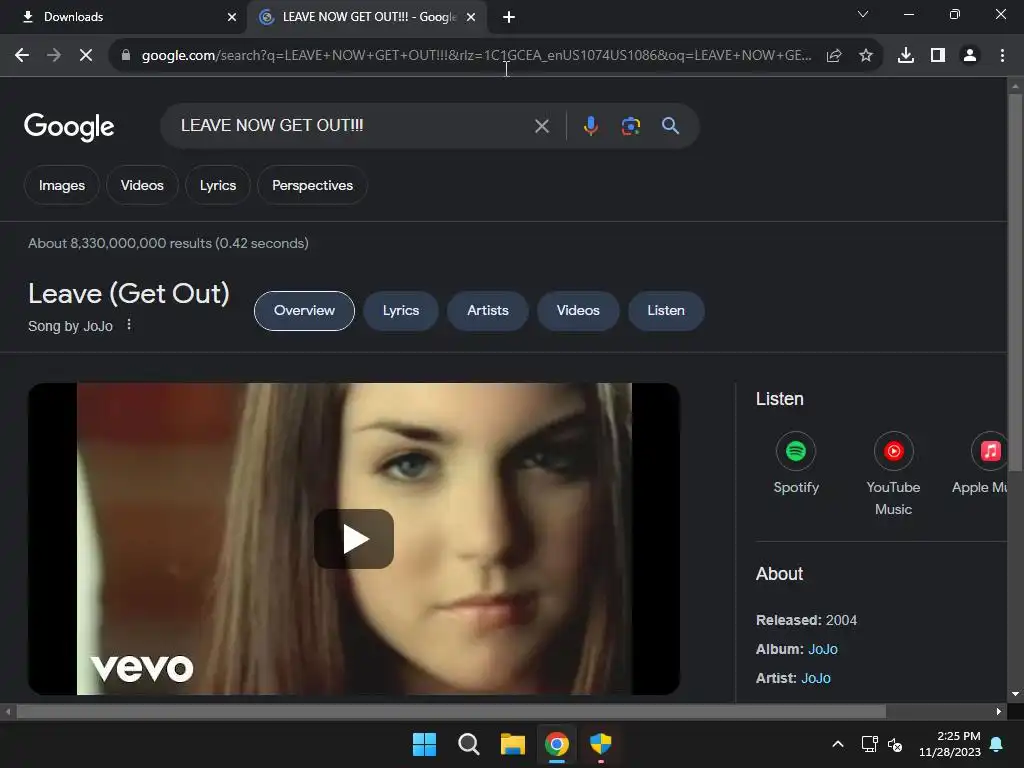Click the Leave (Get Out) song title
This screenshot has width=1024, height=768.
pos(129,293)
